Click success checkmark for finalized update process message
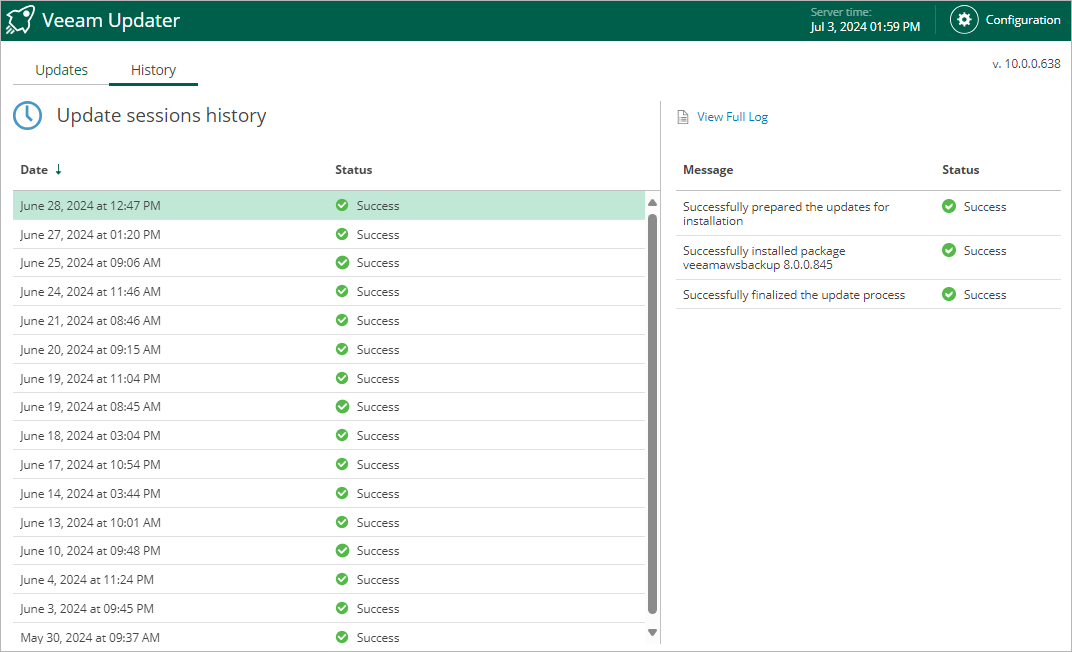This screenshot has height=652, width=1072. point(949,294)
